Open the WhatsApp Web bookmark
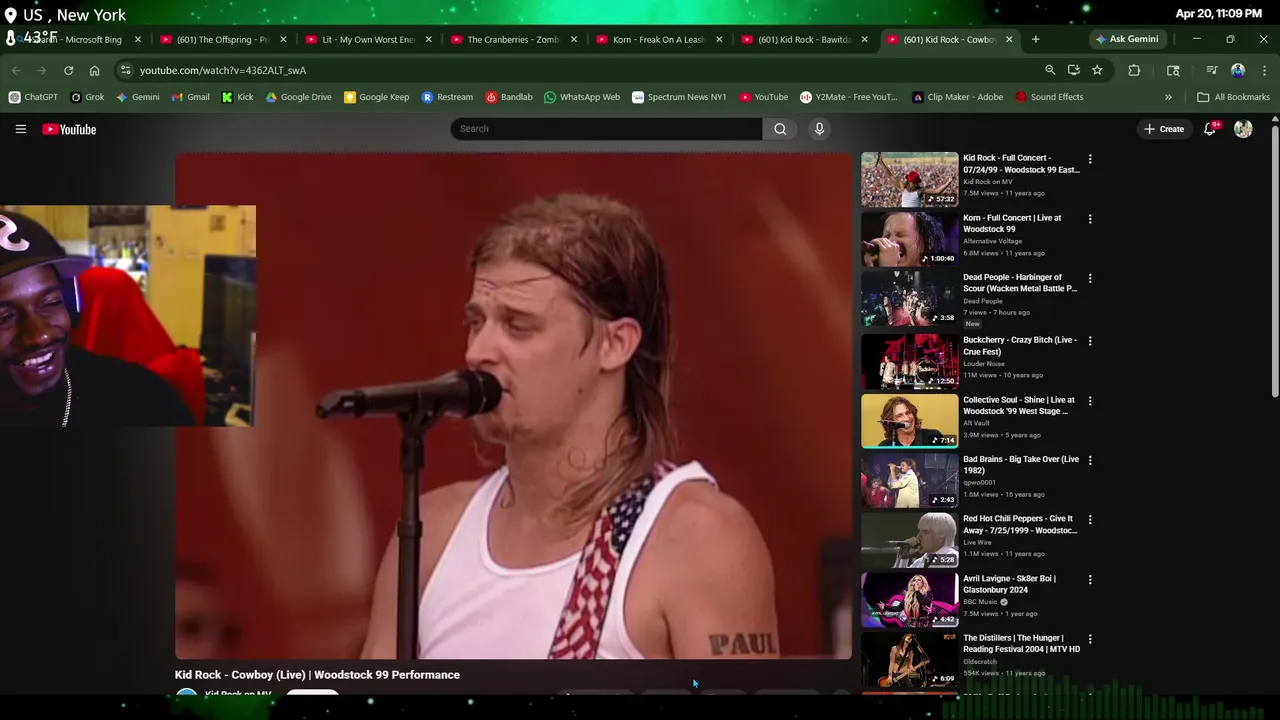 (x=582, y=97)
